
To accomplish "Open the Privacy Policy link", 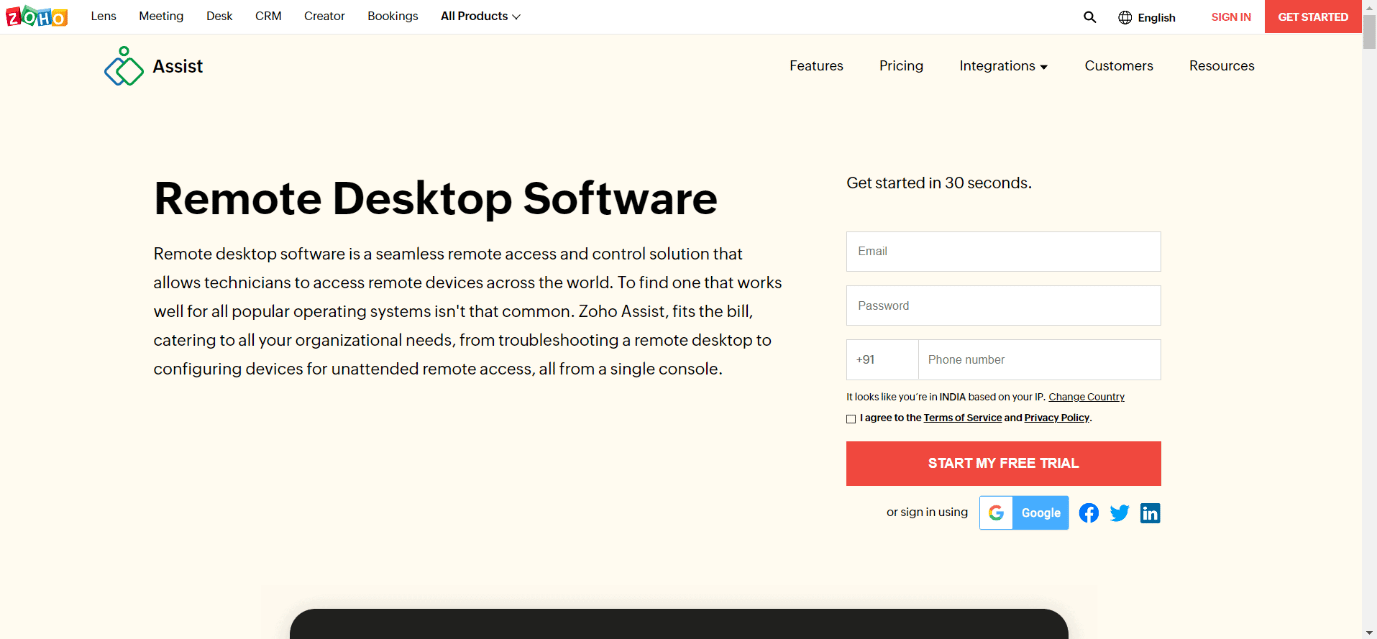I will click(1056, 418).
